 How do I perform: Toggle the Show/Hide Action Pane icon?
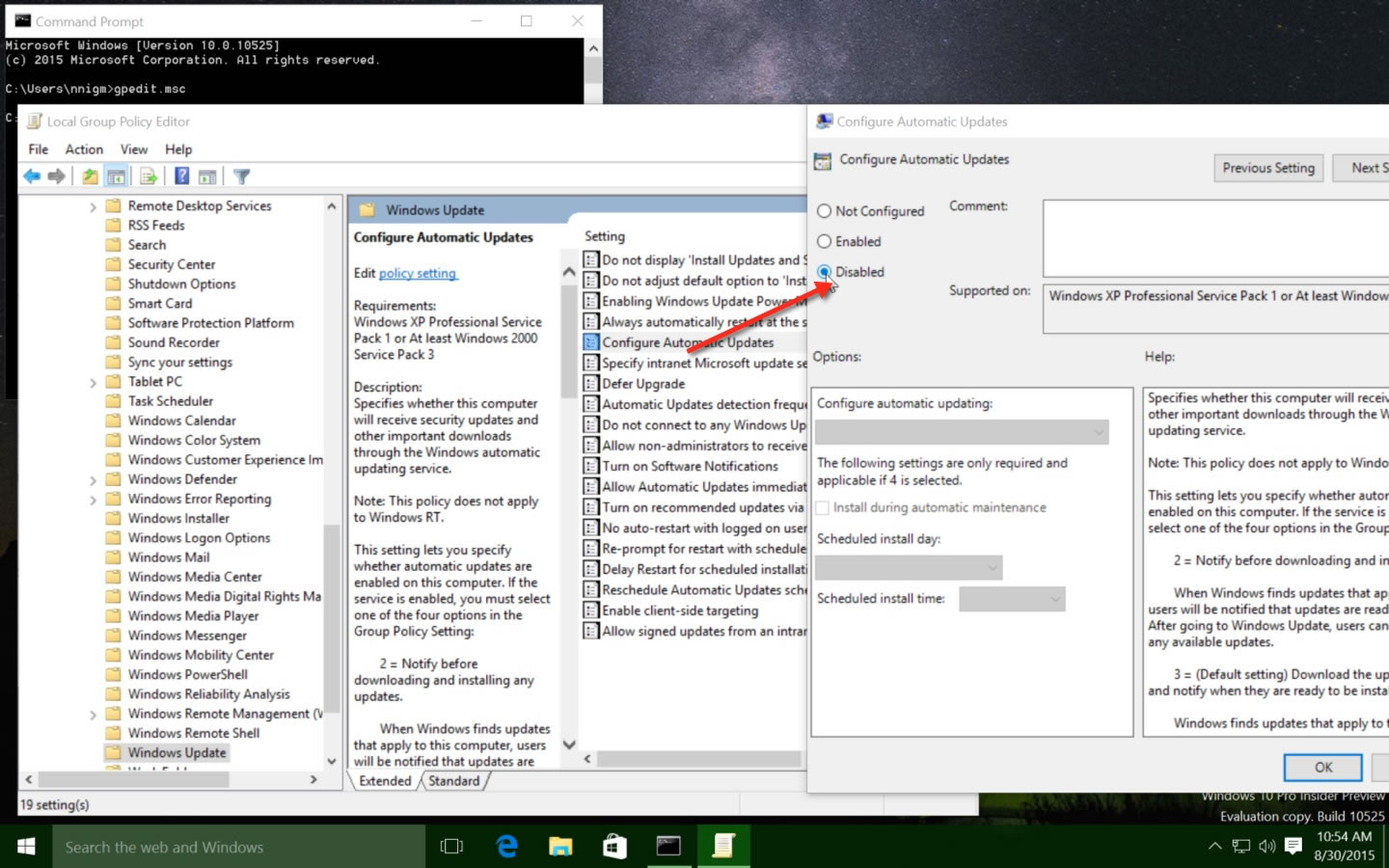(x=209, y=176)
